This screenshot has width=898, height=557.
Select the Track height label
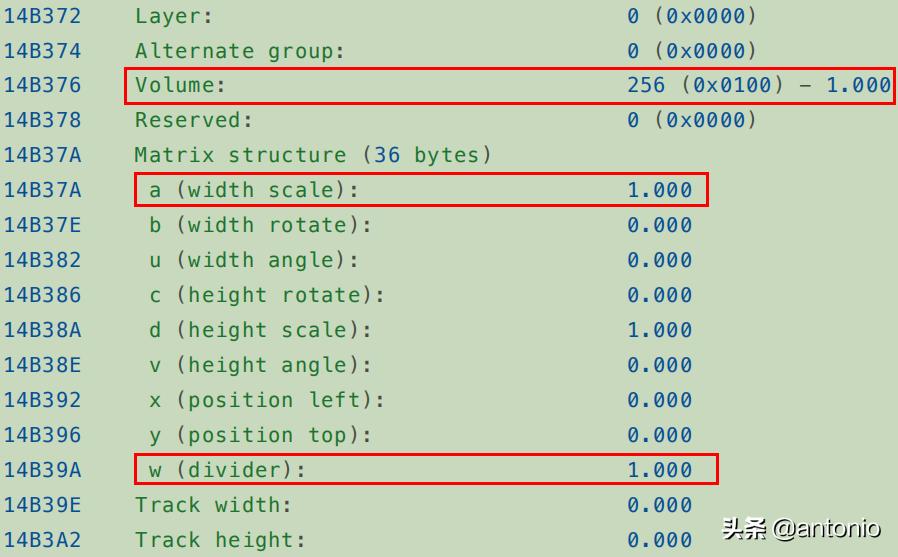(x=220, y=540)
